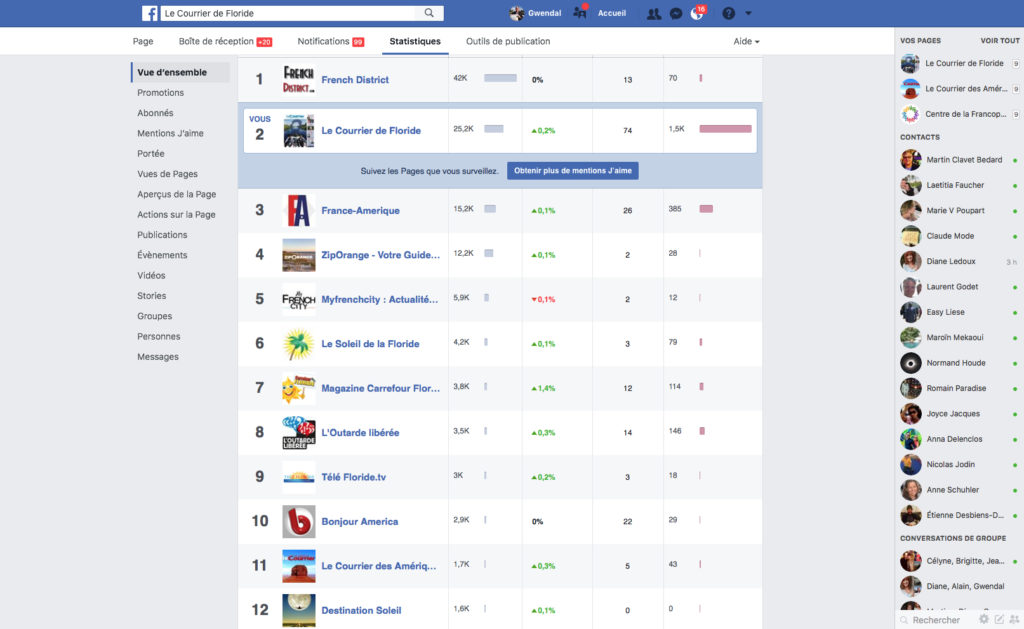Open Vidéos in the sidebar
Viewport: 1024px width, 629px height.
point(151,275)
